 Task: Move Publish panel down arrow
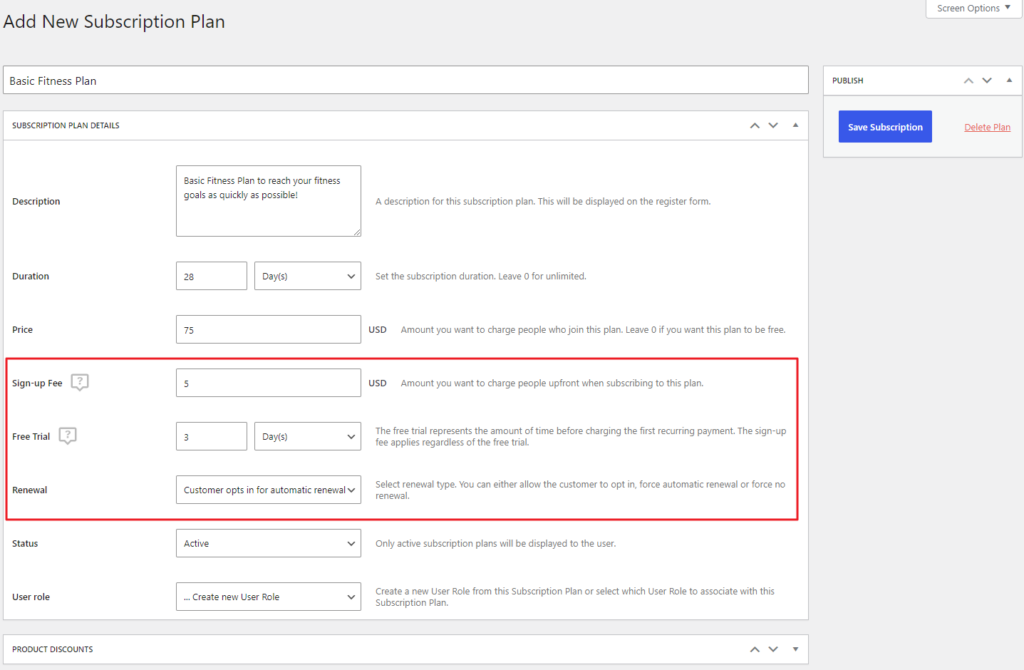[x=987, y=81]
